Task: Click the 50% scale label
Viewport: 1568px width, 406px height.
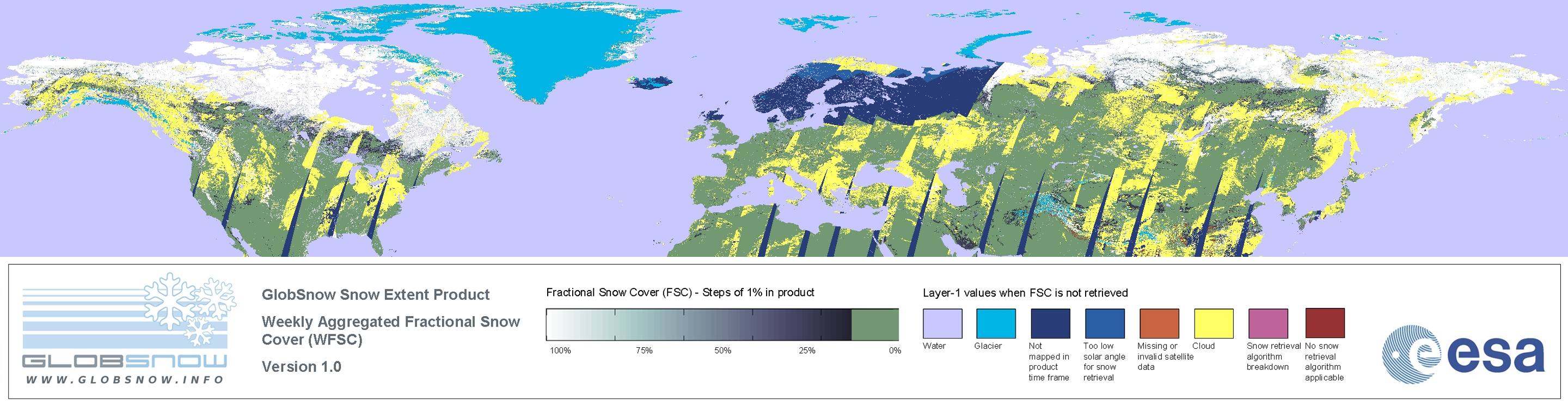Action: tap(722, 350)
